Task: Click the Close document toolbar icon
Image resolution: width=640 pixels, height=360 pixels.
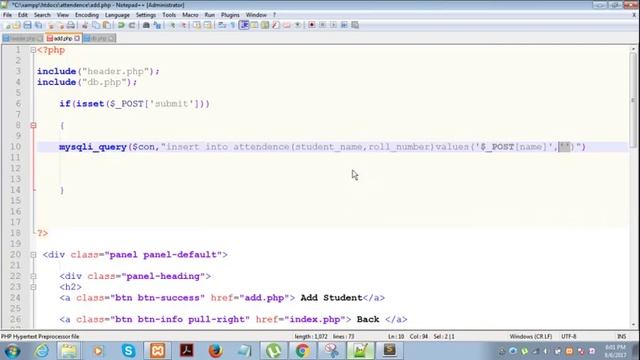Action: (x=51, y=25)
